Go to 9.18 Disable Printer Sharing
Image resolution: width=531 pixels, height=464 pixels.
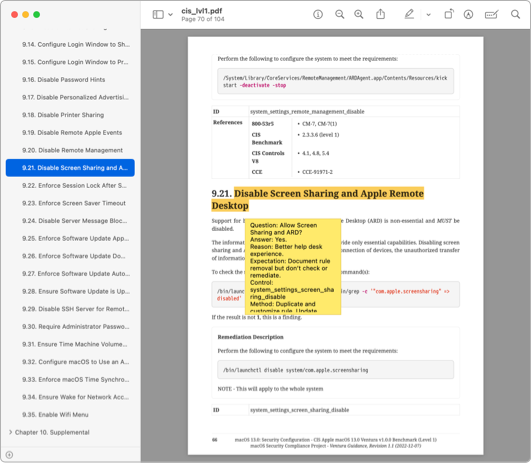(x=63, y=115)
